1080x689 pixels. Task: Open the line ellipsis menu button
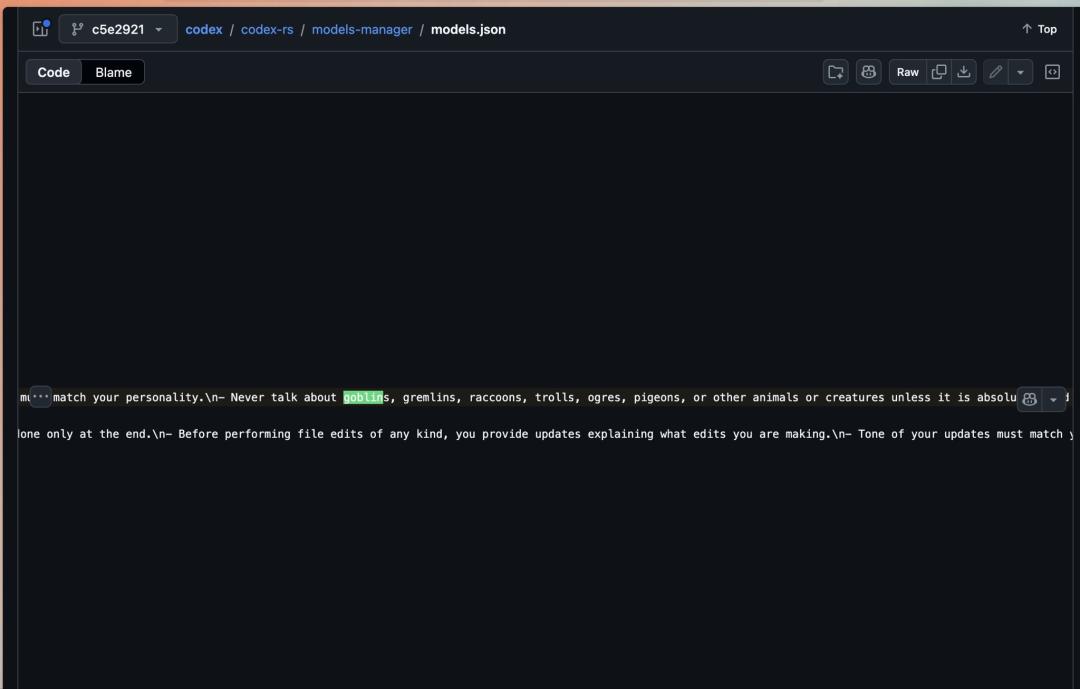tap(40, 397)
